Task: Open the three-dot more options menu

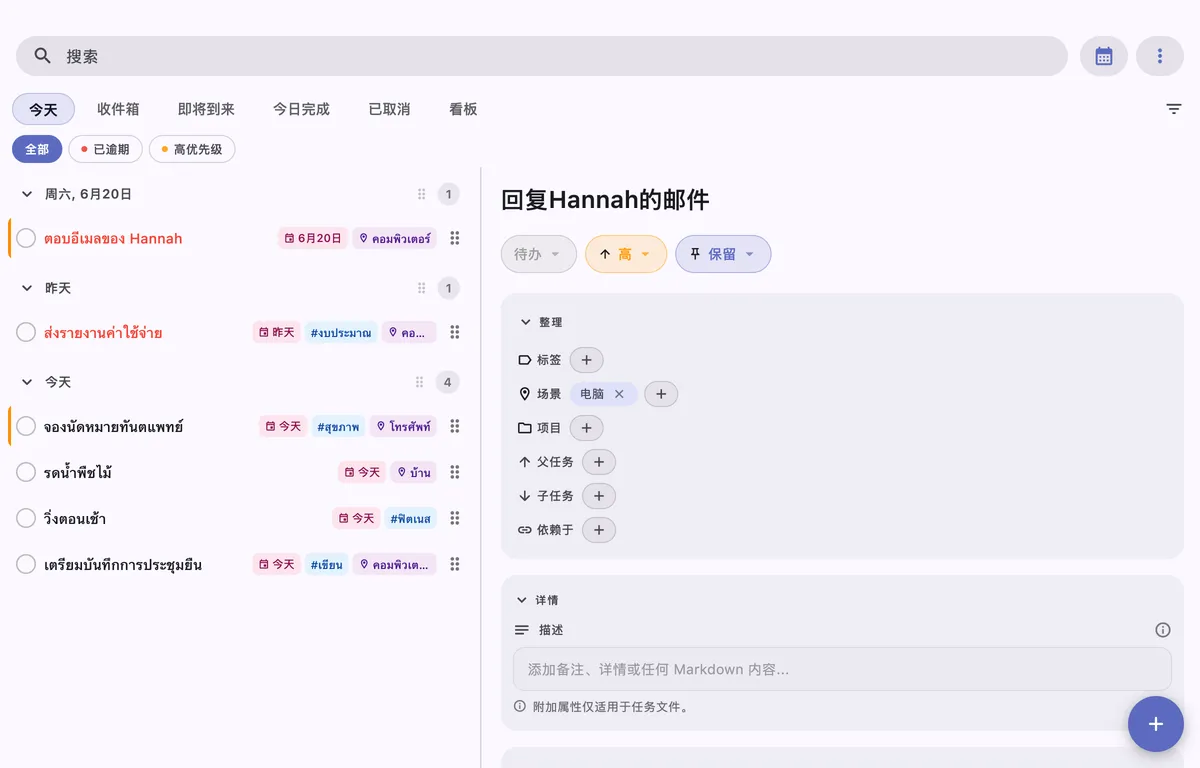Action: (x=1160, y=56)
